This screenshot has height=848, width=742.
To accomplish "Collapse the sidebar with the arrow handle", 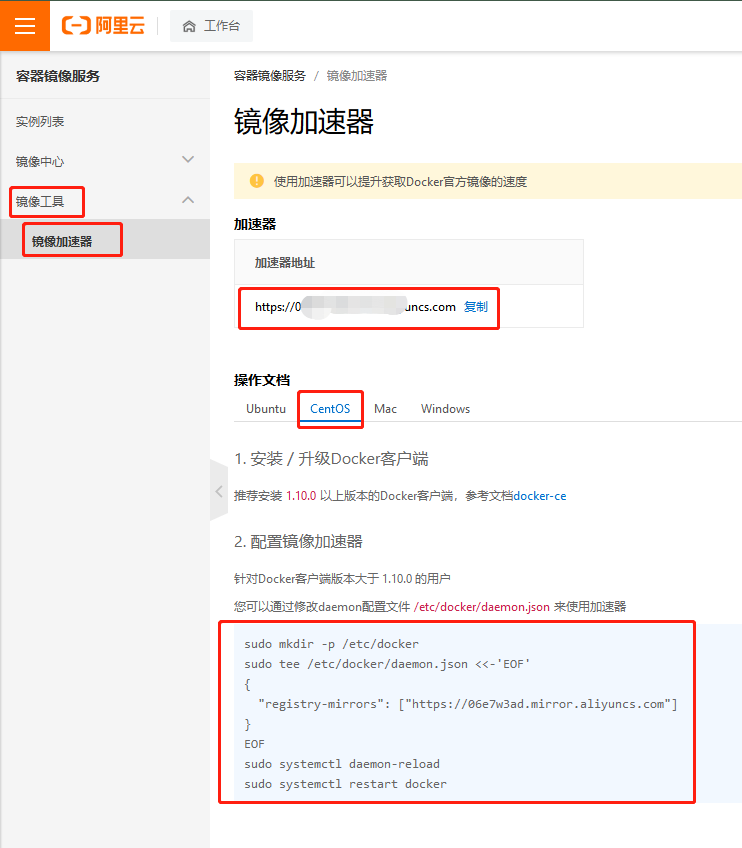I will coord(218,491).
